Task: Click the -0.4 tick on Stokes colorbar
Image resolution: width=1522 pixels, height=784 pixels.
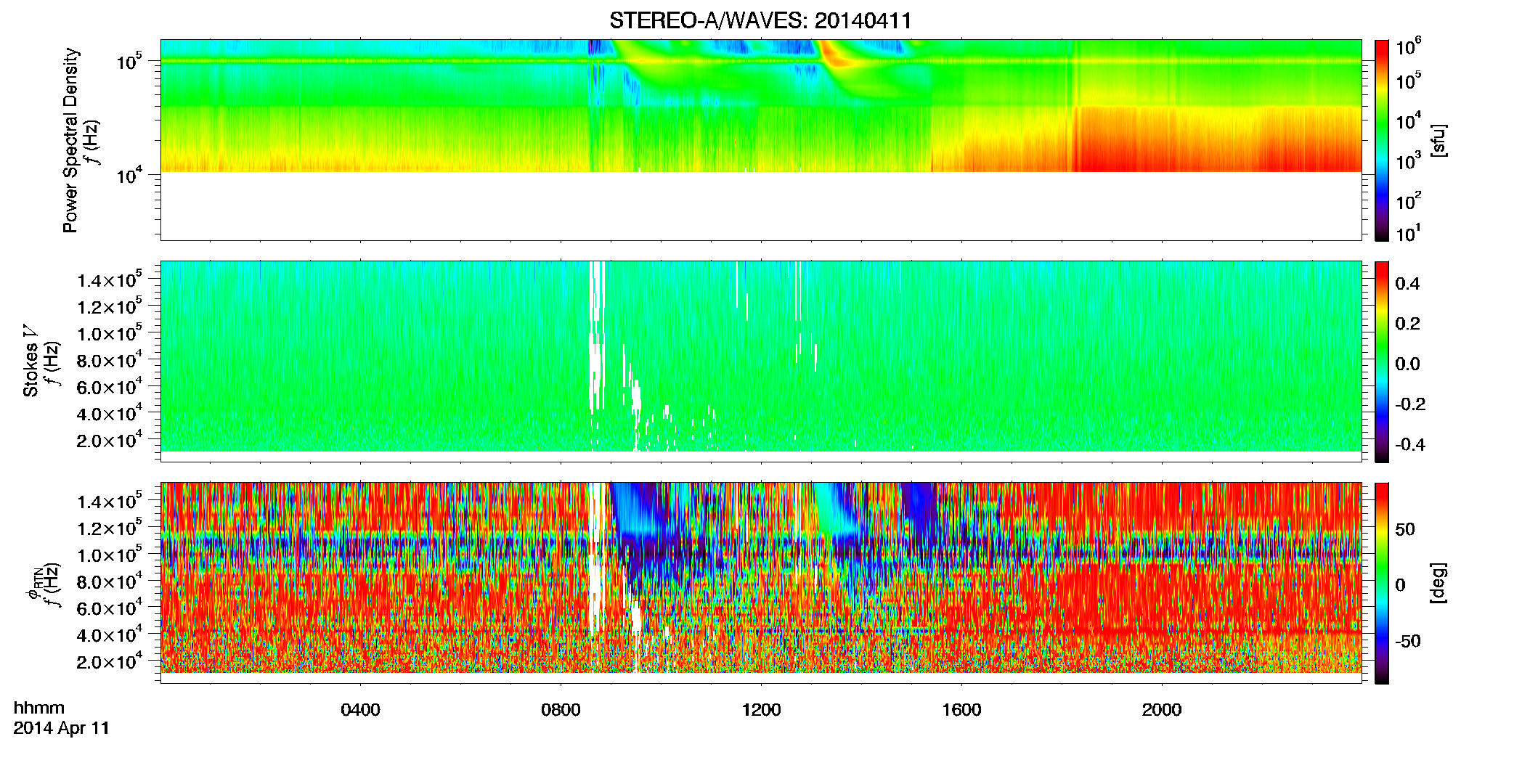Action: pyautogui.click(x=1410, y=444)
